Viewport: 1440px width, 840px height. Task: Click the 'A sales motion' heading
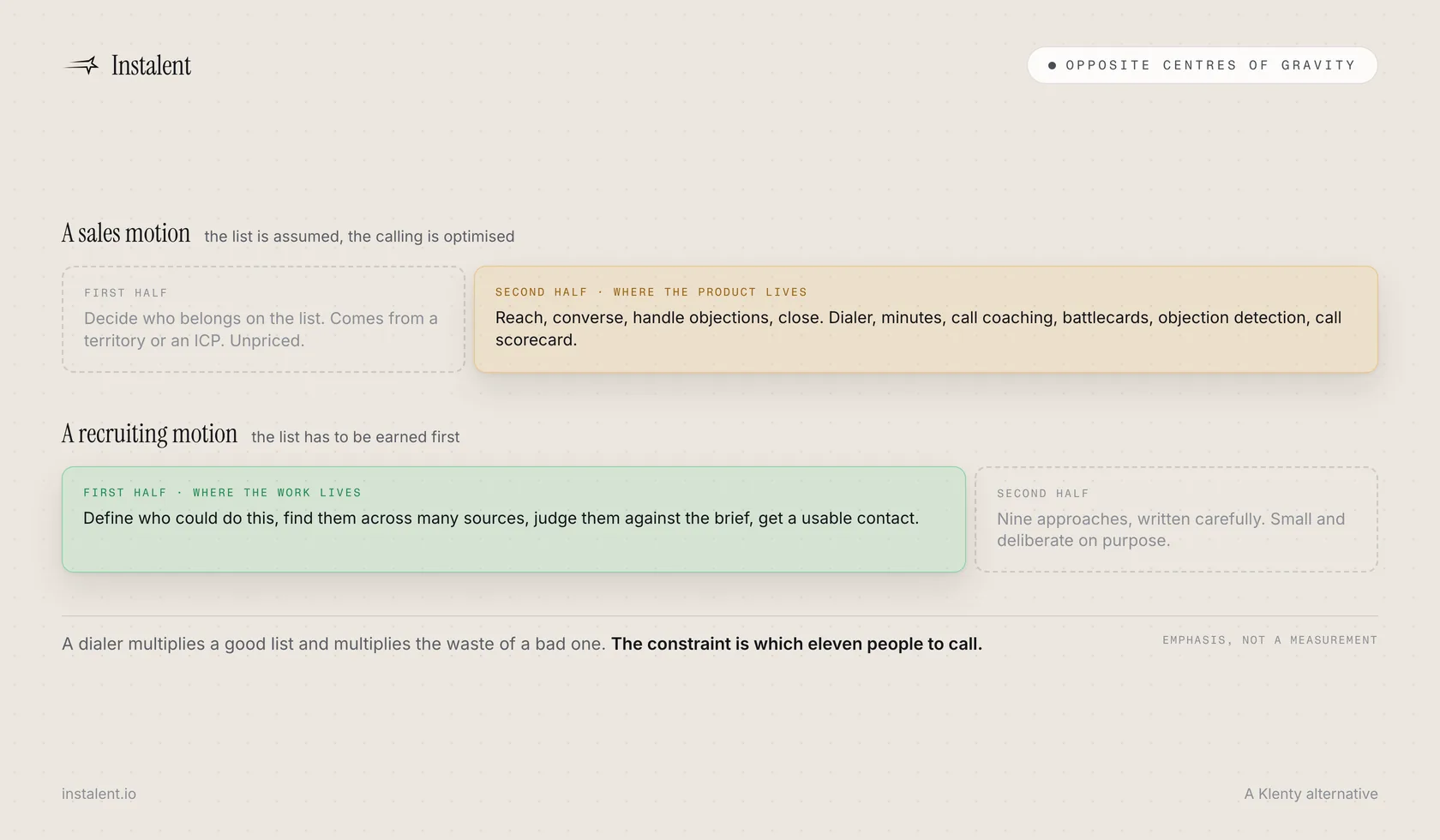point(126,233)
